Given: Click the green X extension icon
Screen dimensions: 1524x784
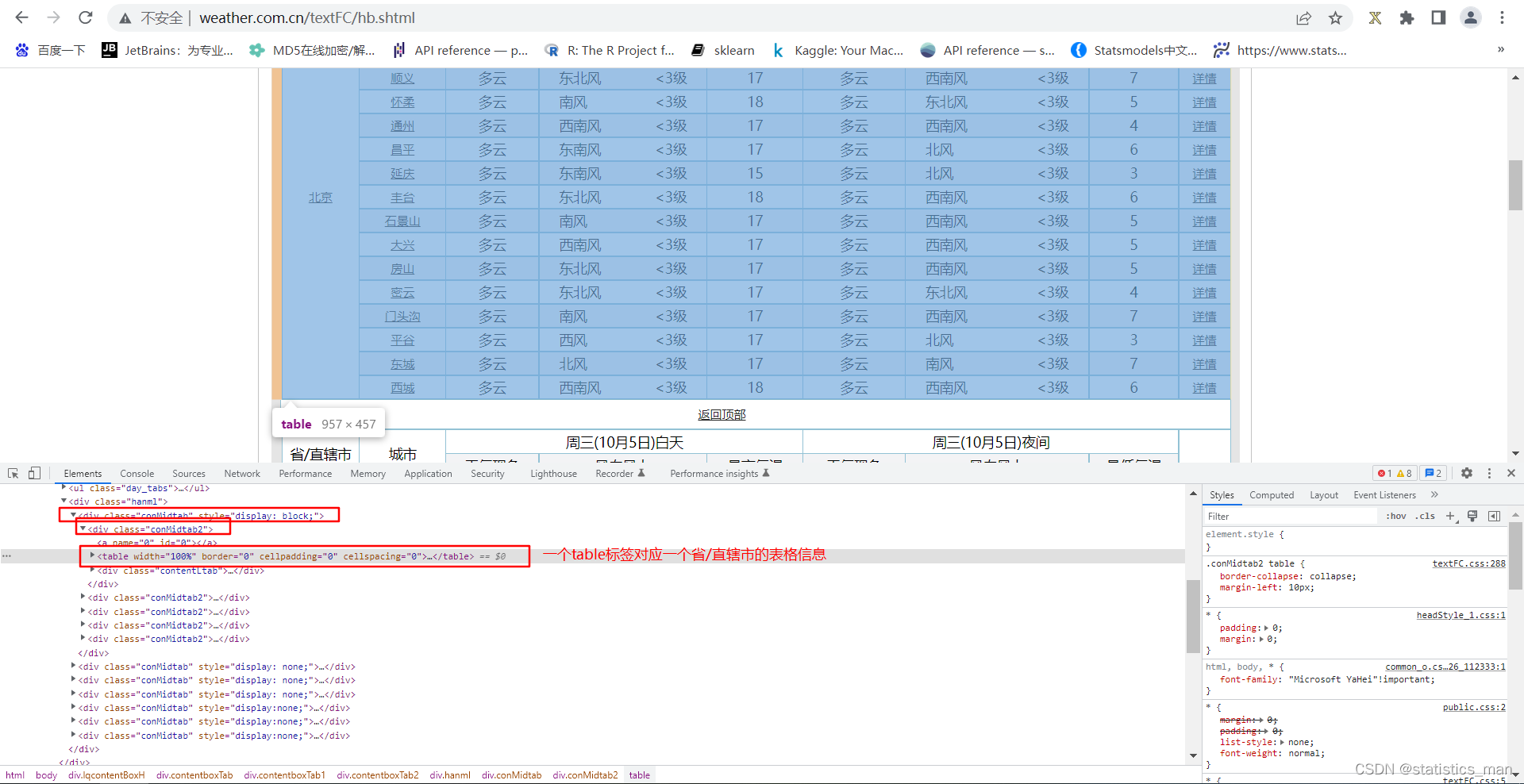Looking at the screenshot, I should [x=1375, y=17].
